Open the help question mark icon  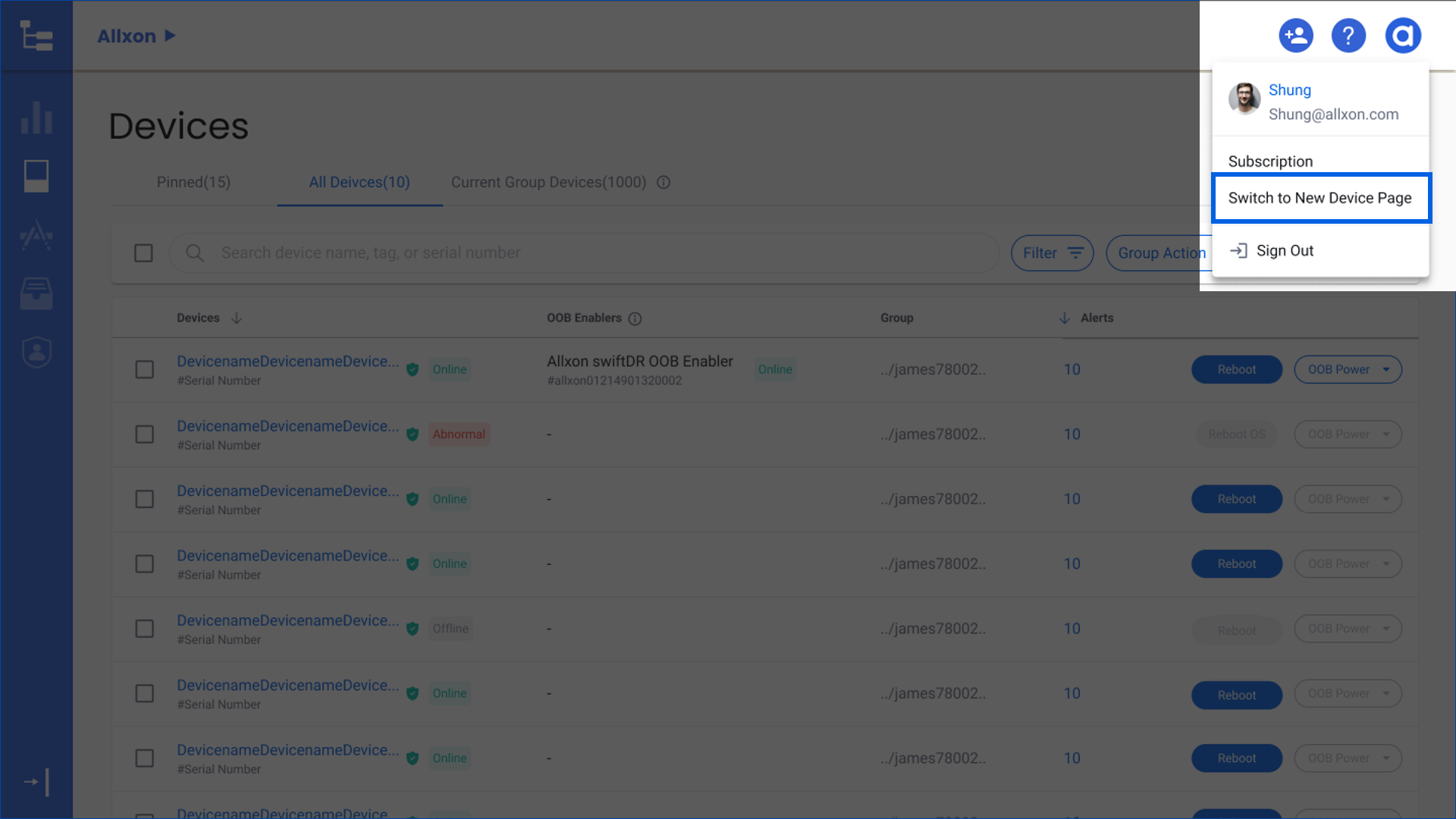[x=1348, y=36]
